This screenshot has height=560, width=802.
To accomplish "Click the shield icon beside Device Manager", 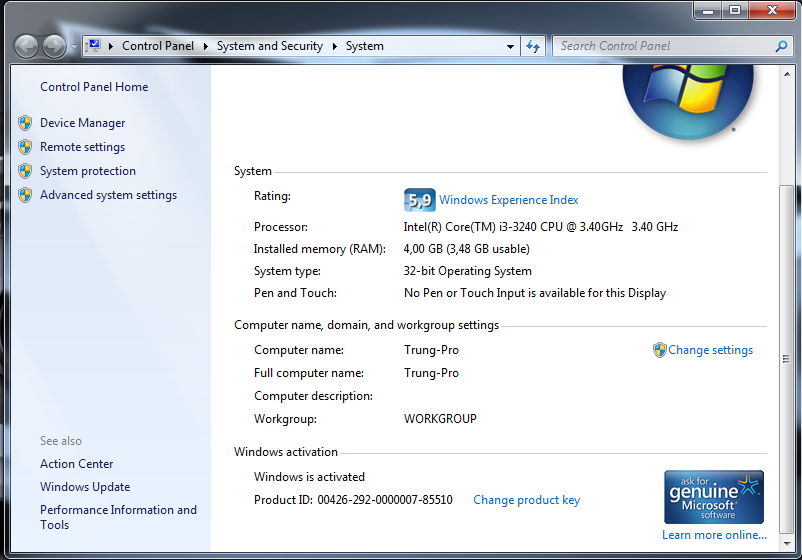I will [x=25, y=123].
